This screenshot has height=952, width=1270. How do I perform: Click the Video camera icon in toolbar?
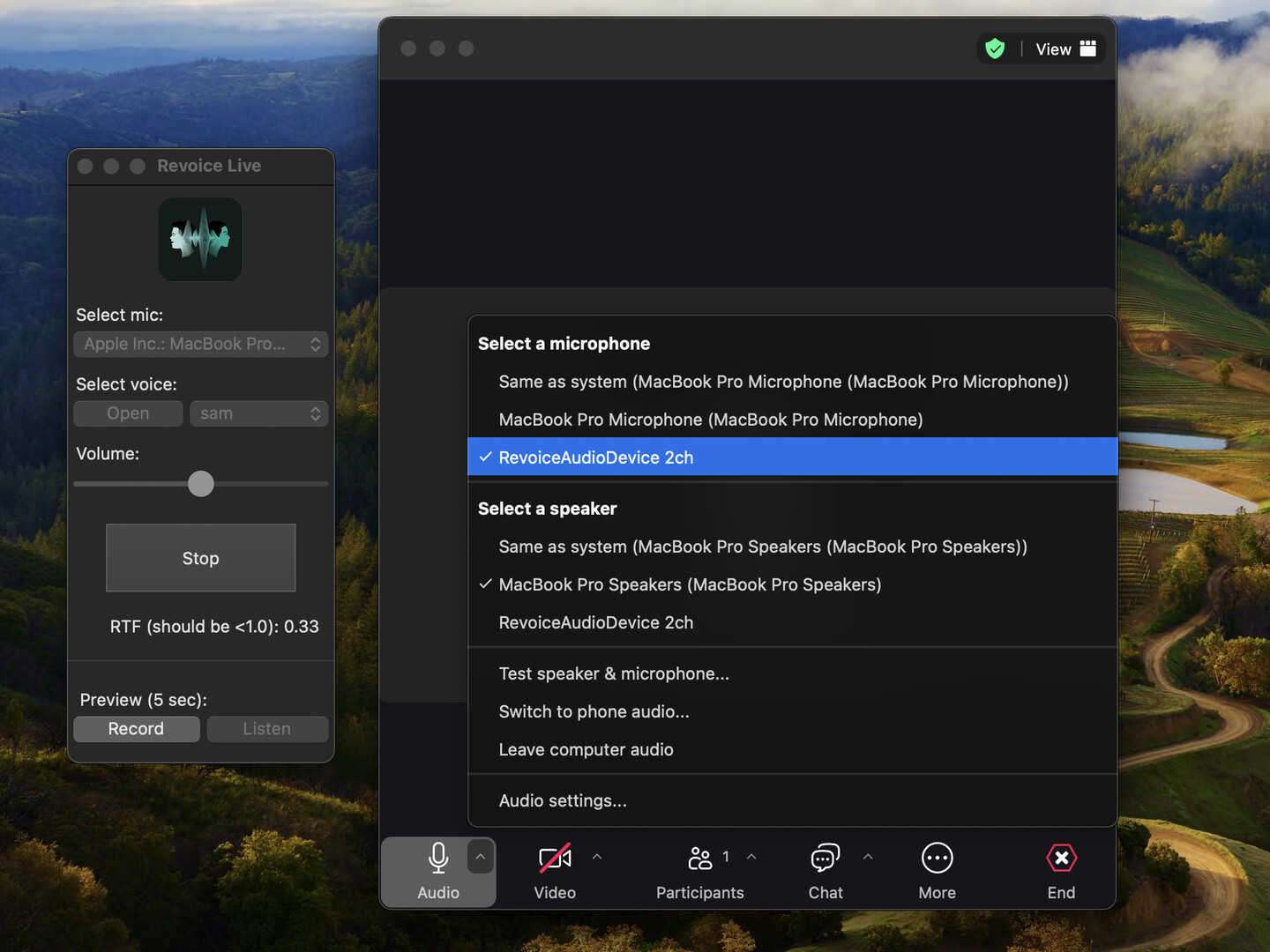coord(555,858)
